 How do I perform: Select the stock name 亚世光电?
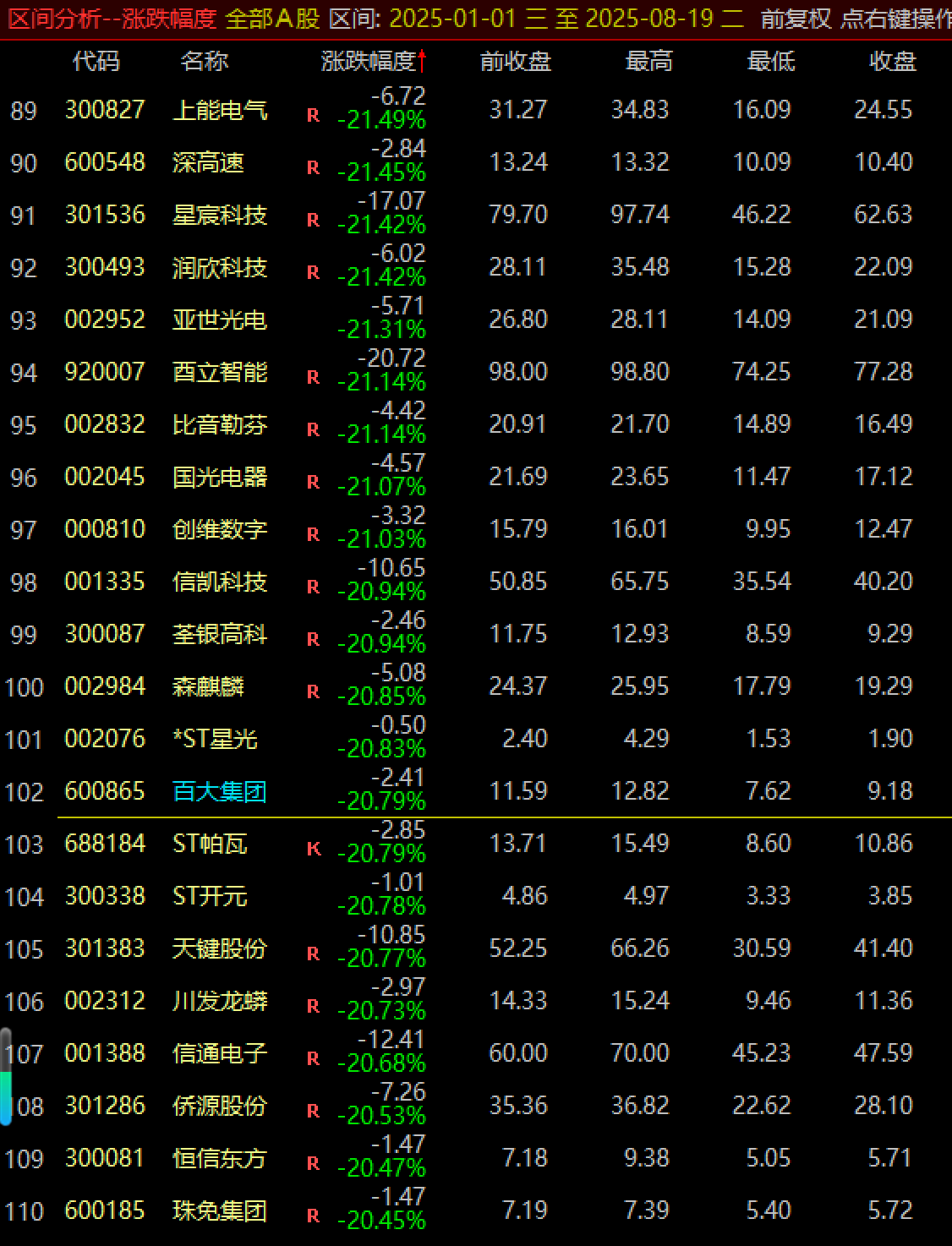coord(220,320)
